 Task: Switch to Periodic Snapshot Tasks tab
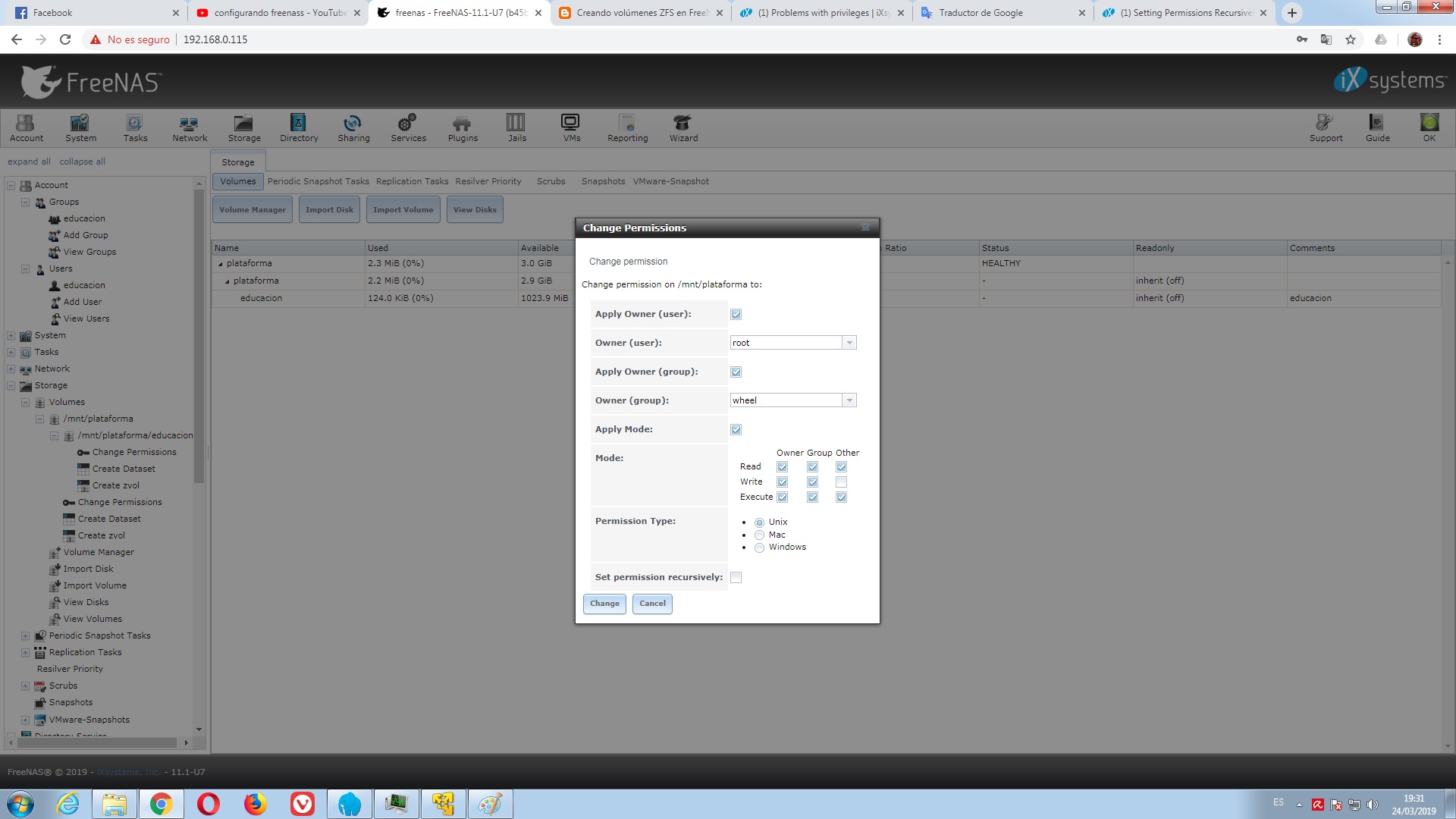pos(318,181)
